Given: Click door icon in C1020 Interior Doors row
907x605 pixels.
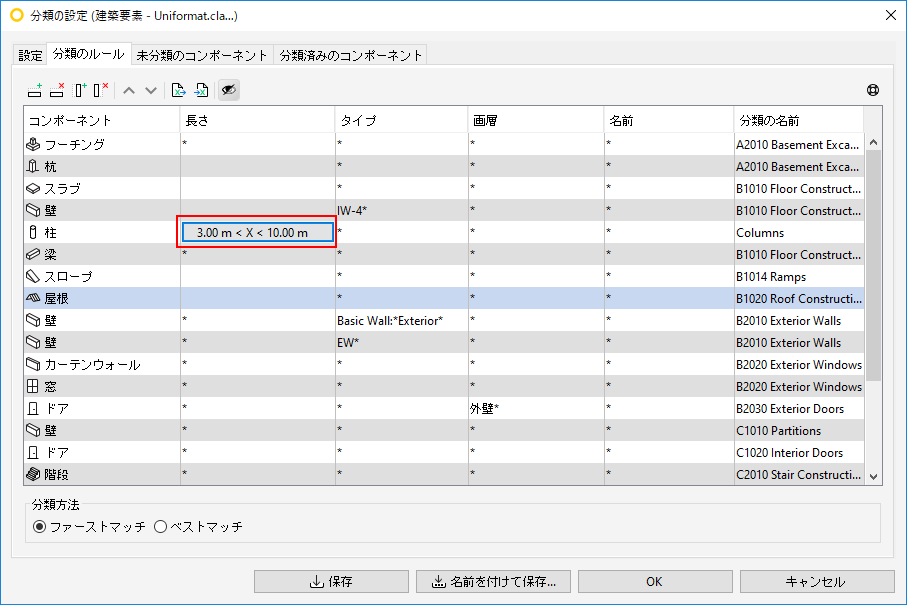Looking at the screenshot, I should click(33, 452).
